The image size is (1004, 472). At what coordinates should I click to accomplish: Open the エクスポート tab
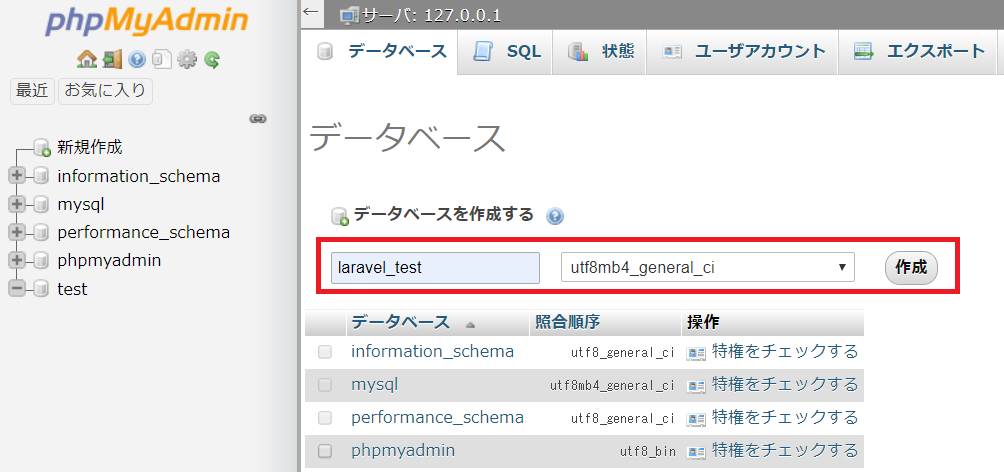pyautogui.click(x=919, y=51)
